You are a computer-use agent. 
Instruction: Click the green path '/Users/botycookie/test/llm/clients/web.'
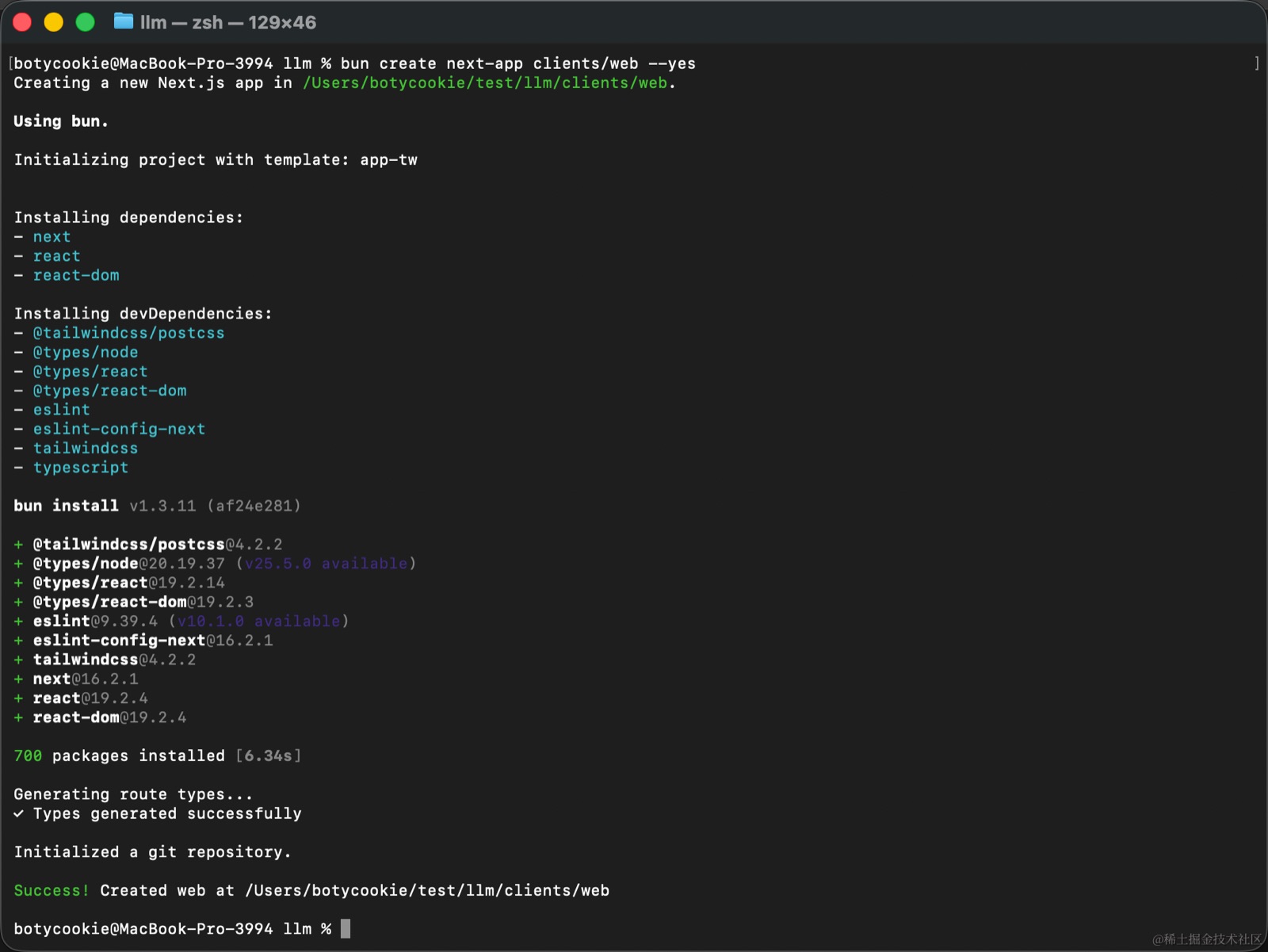(x=489, y=82)
